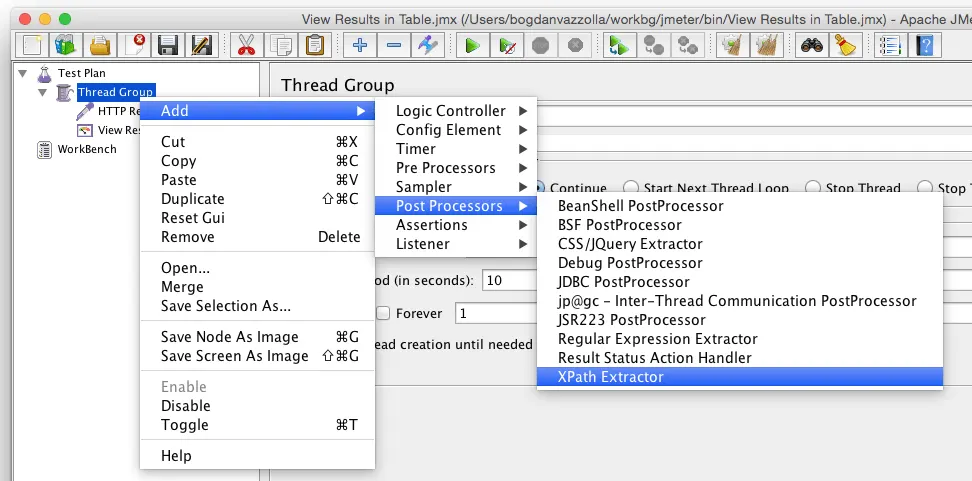
Task: Choose JDBC PostProcessor entry
Action: [x=740, y=282]
